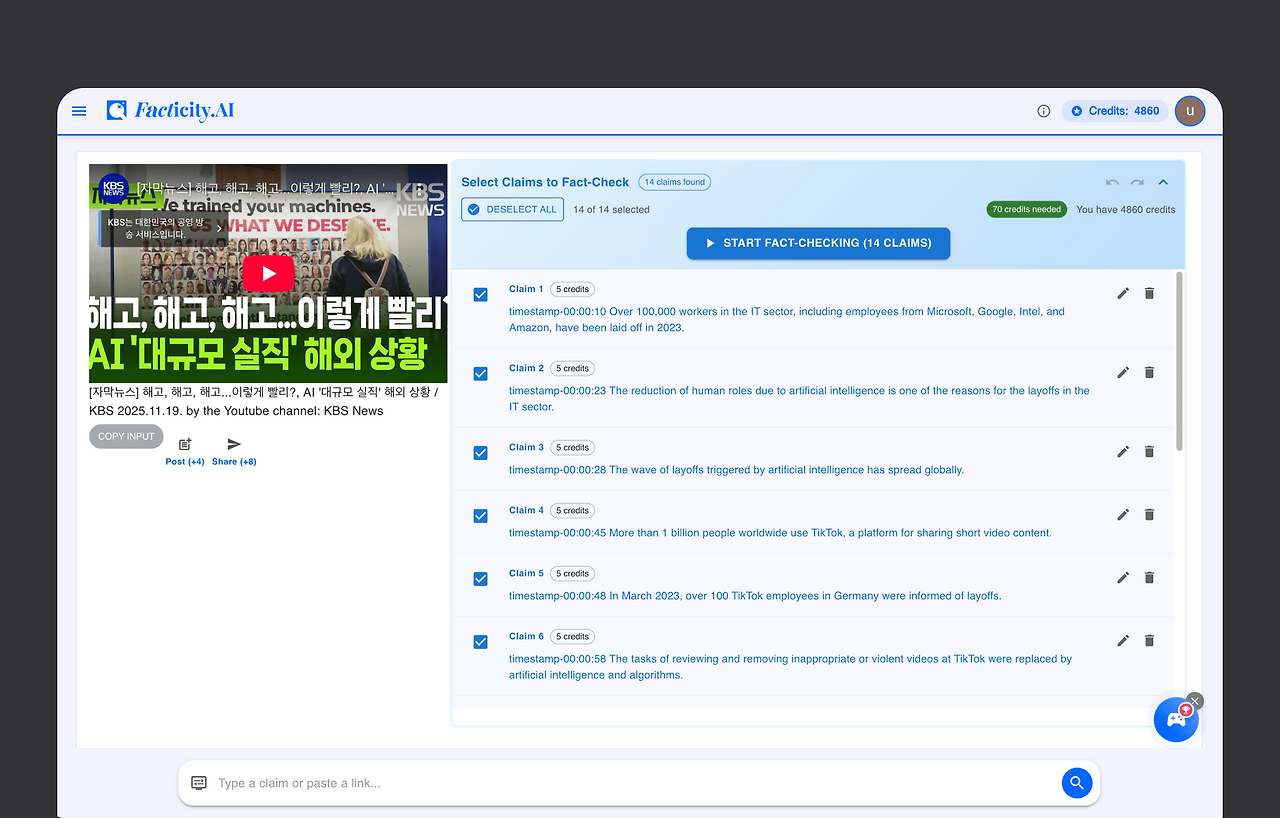
Task: Focus the 'Type a claim or paste a link' field
Action: click(x=635, y=783)
